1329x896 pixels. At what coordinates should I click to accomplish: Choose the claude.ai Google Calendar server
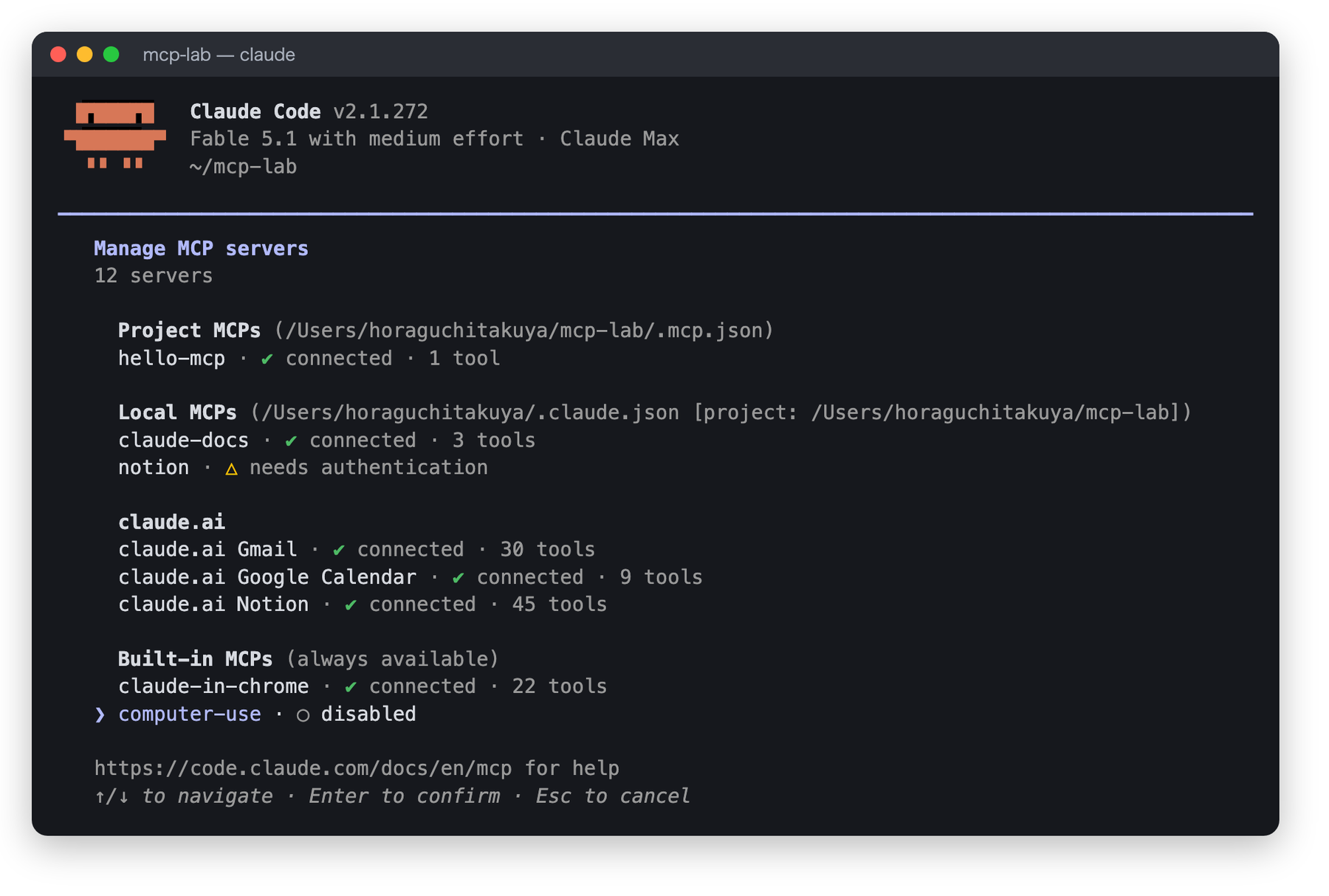point(411,577)
